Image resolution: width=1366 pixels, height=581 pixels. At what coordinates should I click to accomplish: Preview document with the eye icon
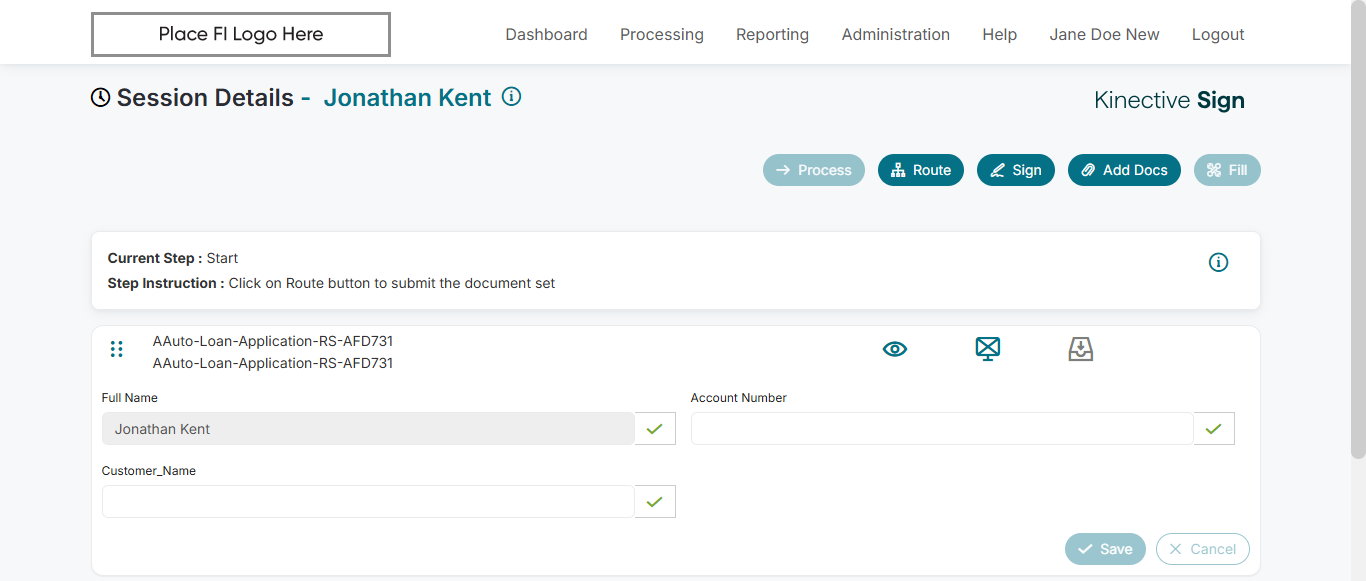point(895,349)
